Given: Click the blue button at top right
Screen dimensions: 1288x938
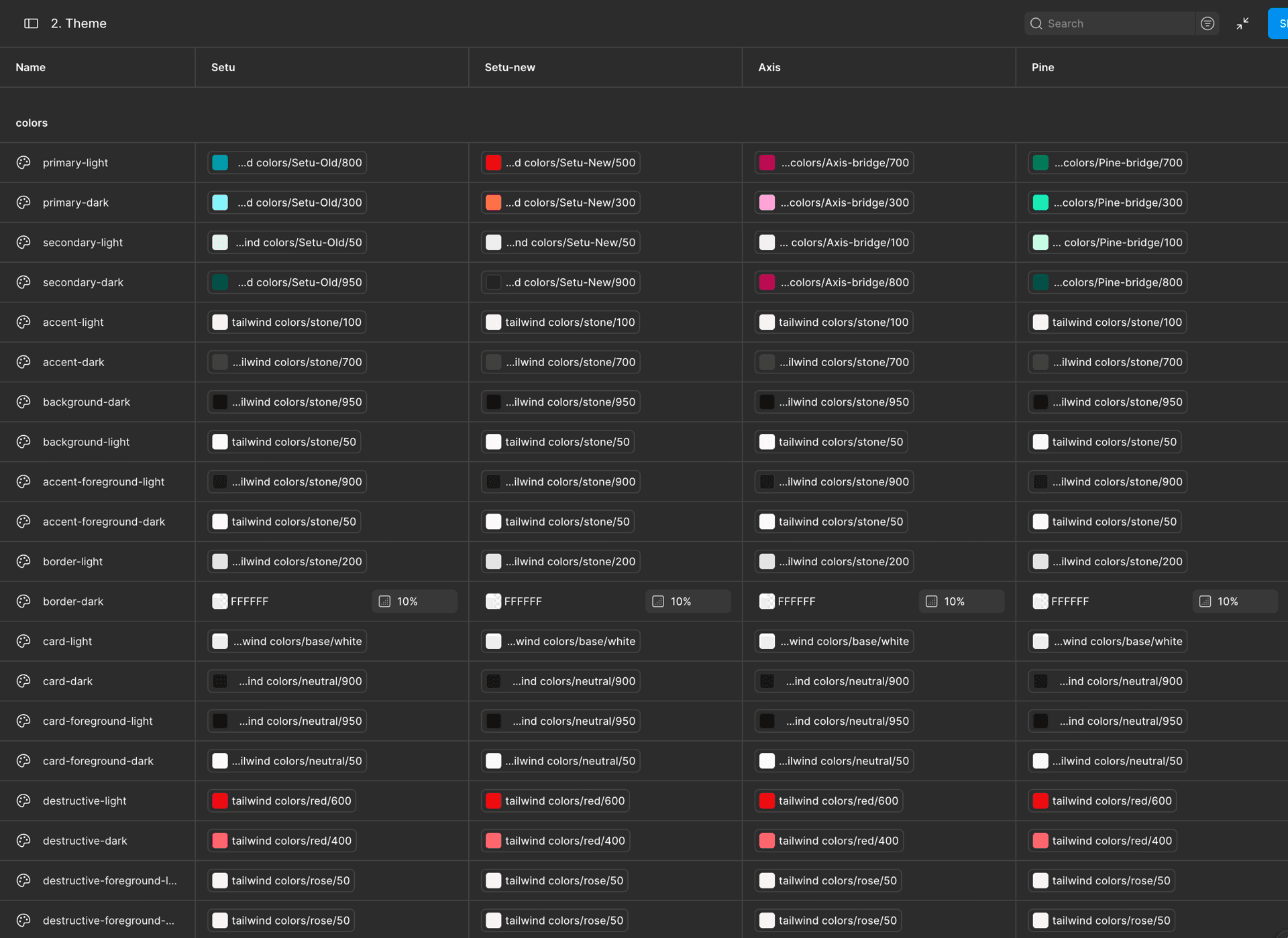Looking at the screenshot, I should (1278, 23).
